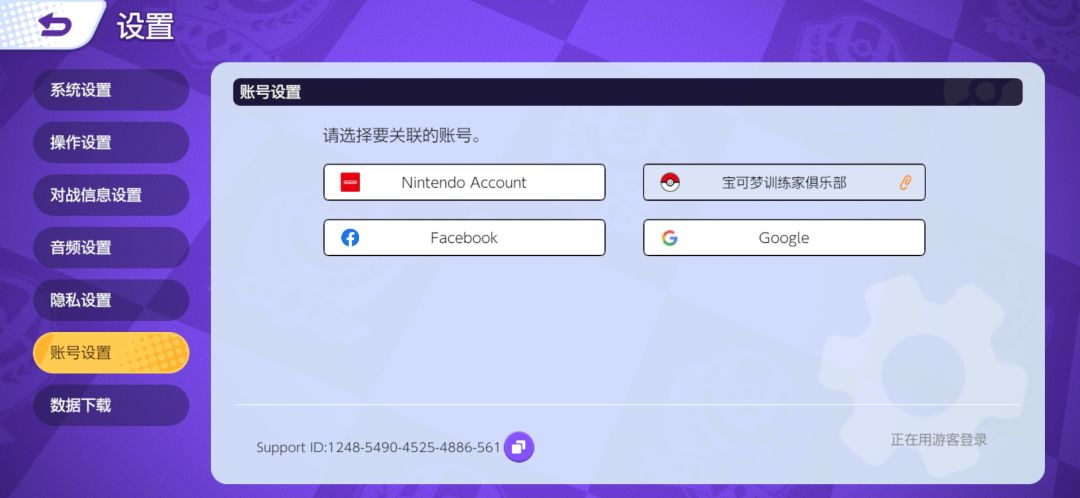This screenshot has height=498, width=1080.
Task: Click the 设置 page title
Action: (145, 26)
